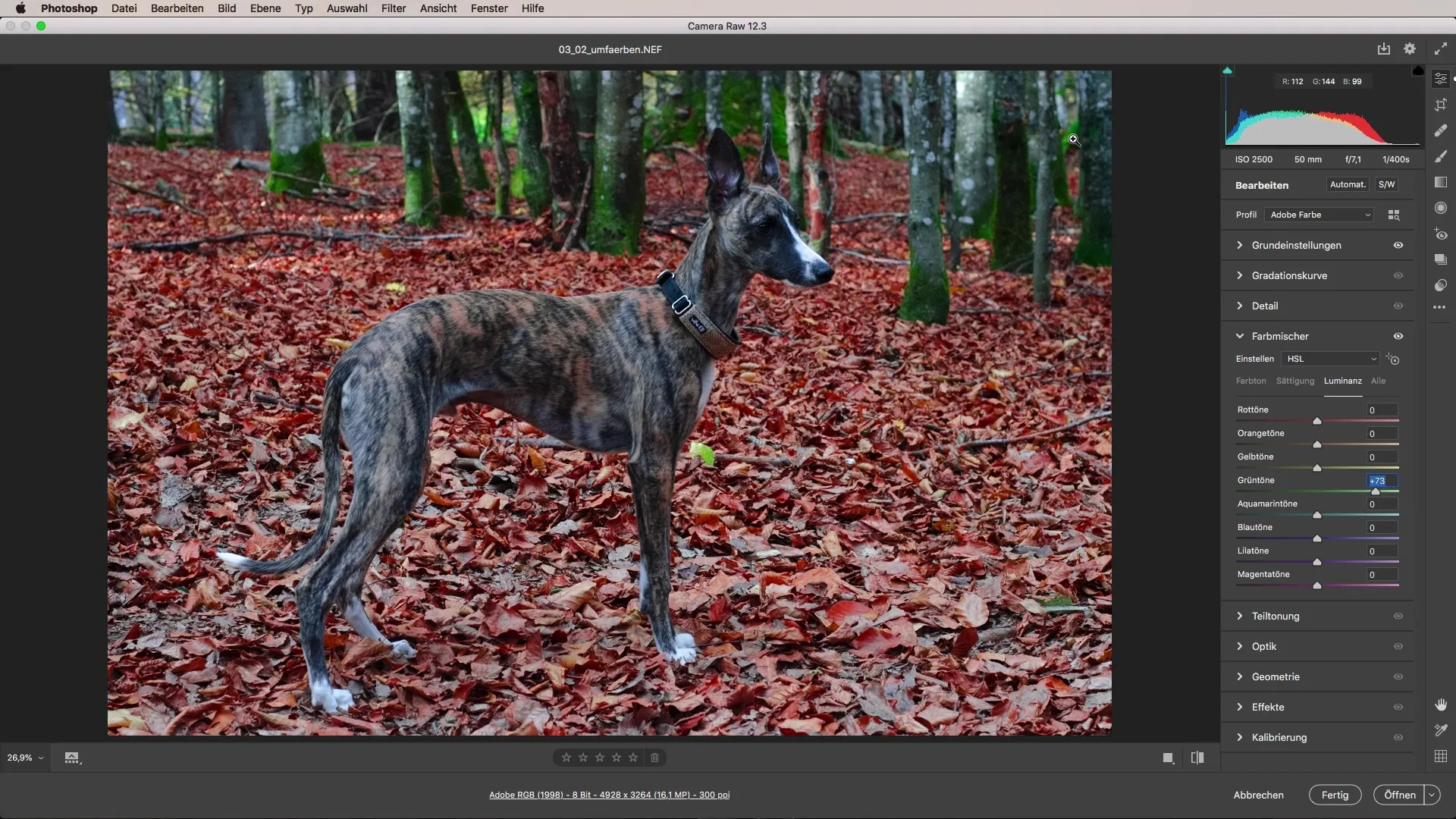This screenshot has width=1456, height=819.
Task: Click the Fertig button
Action: click(x=1335, y=795)
